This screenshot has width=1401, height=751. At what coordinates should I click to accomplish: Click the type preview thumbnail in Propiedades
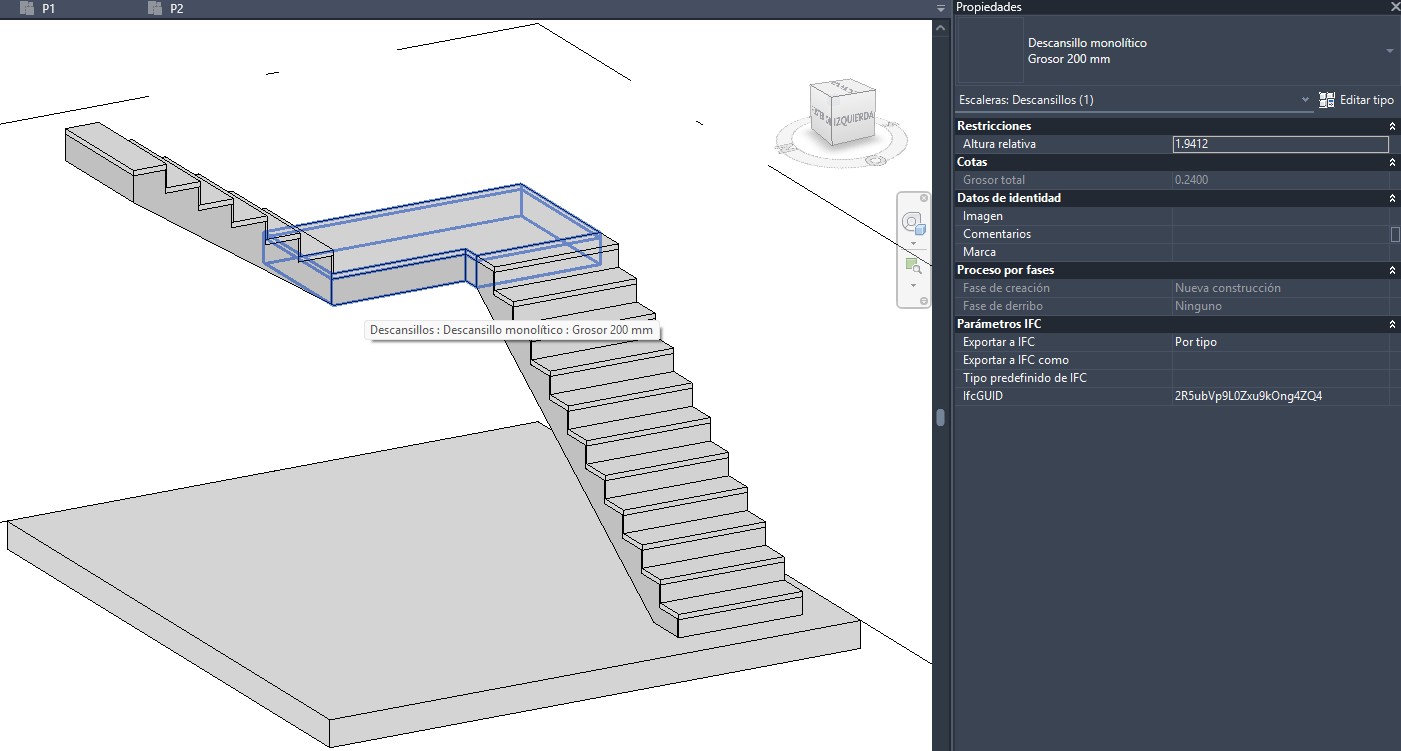pyautogui.click(x=990, y=51)
